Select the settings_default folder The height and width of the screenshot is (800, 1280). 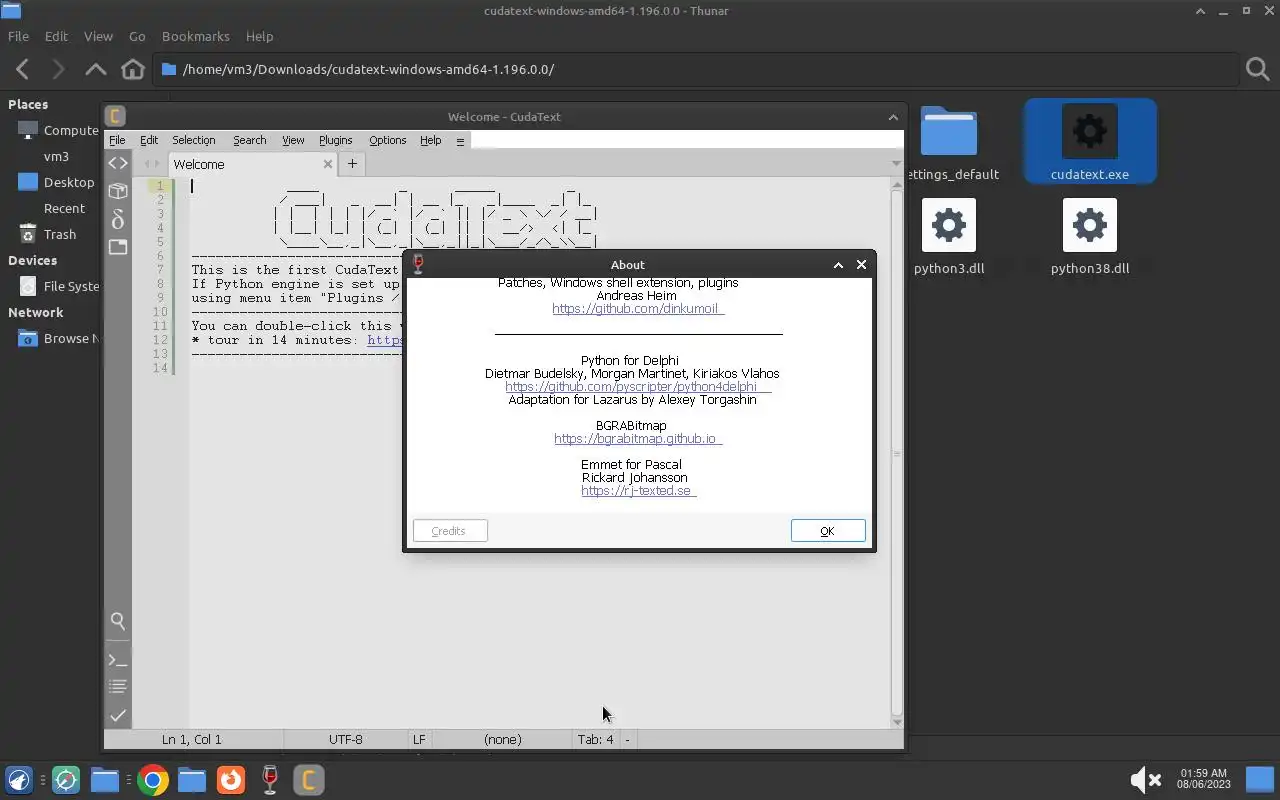[x=949, y=143]
